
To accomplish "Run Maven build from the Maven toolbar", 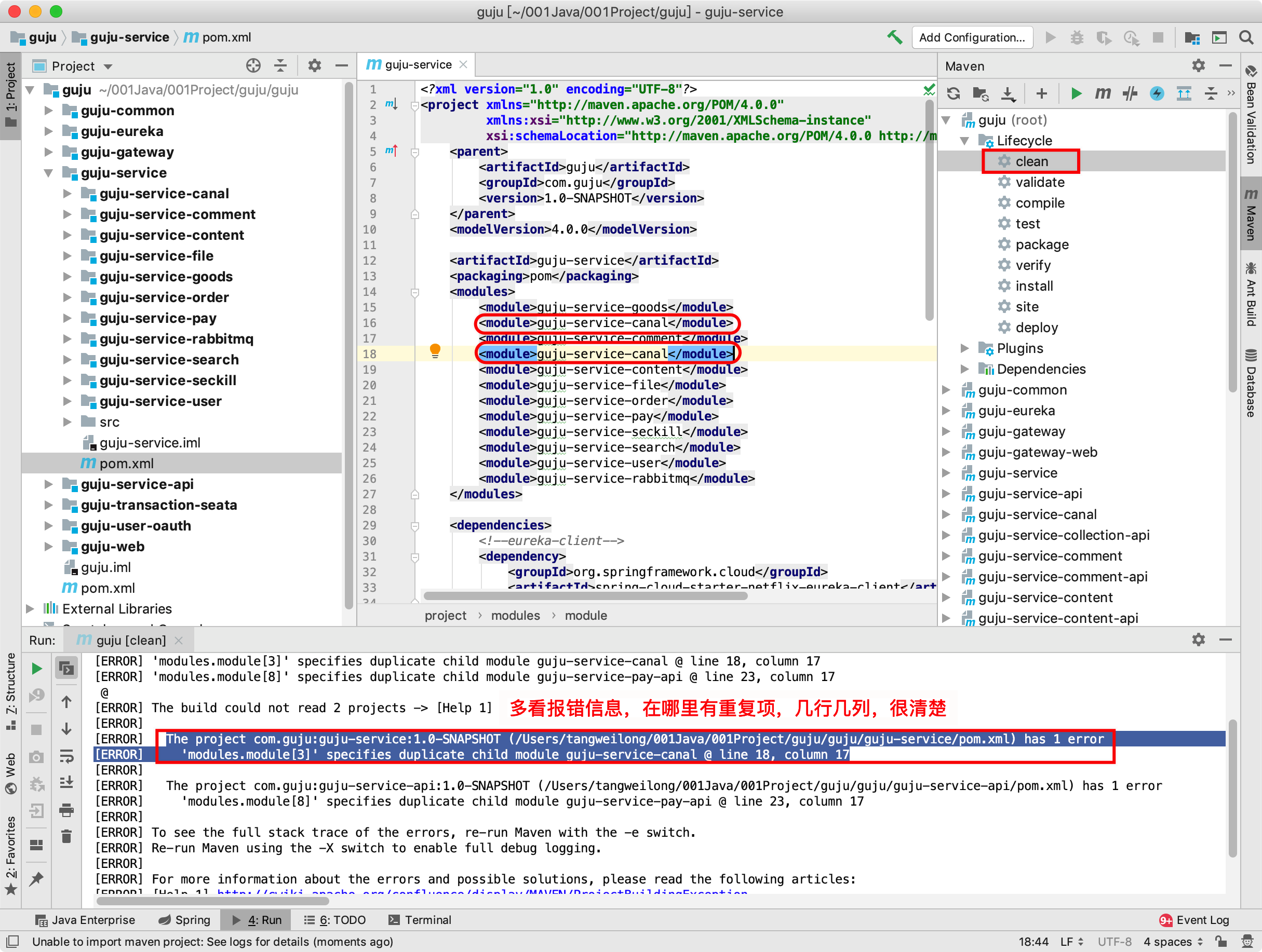I will [1076, 93].
